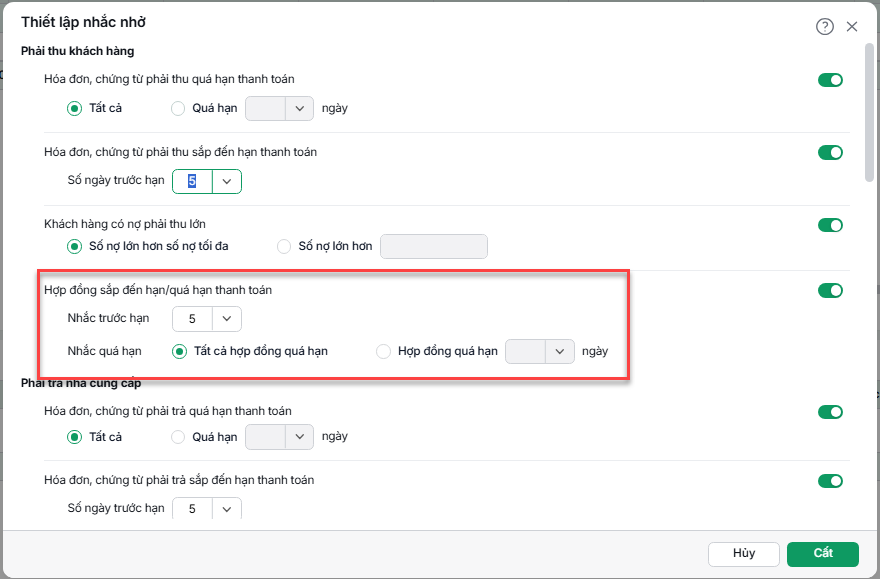Click the Nhắc quá hạn label
The width and height of the screenshot is (880, 579).
click(104, 351)
